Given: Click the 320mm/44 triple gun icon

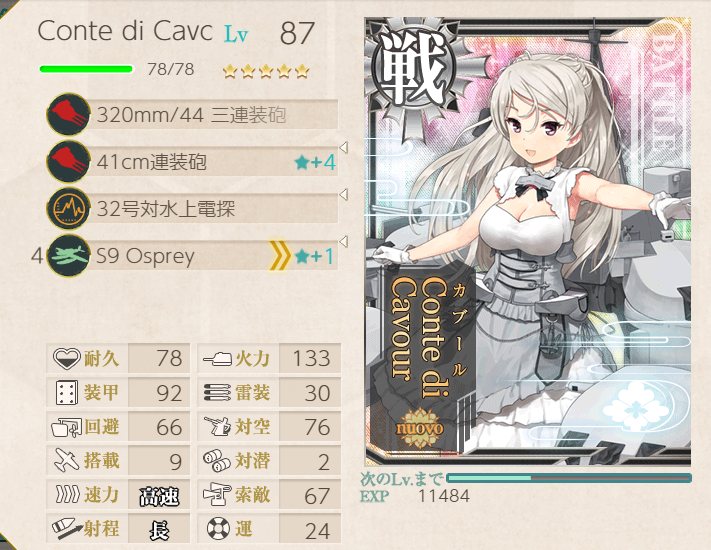Looking at the screenshot, I should [68, 114].
